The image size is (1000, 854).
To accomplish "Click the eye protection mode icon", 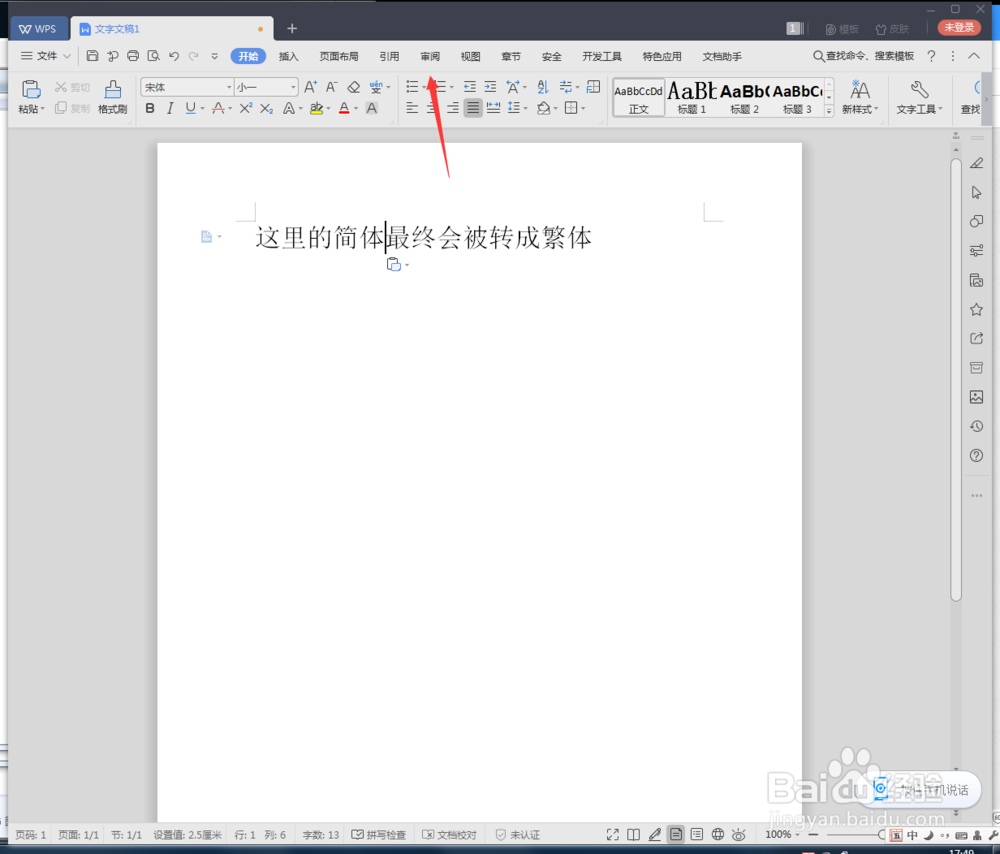I will [x=738, y=834].
